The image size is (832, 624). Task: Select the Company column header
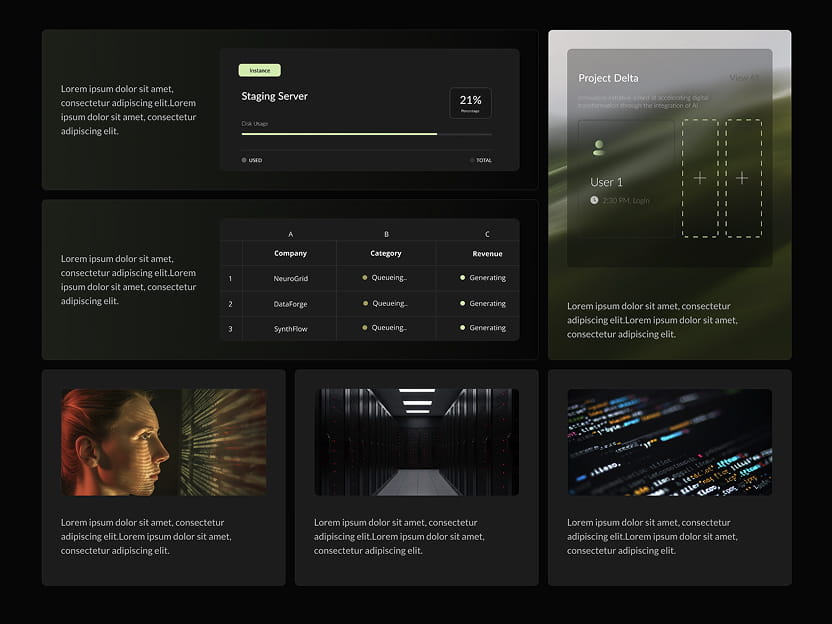tap(289, 253)
